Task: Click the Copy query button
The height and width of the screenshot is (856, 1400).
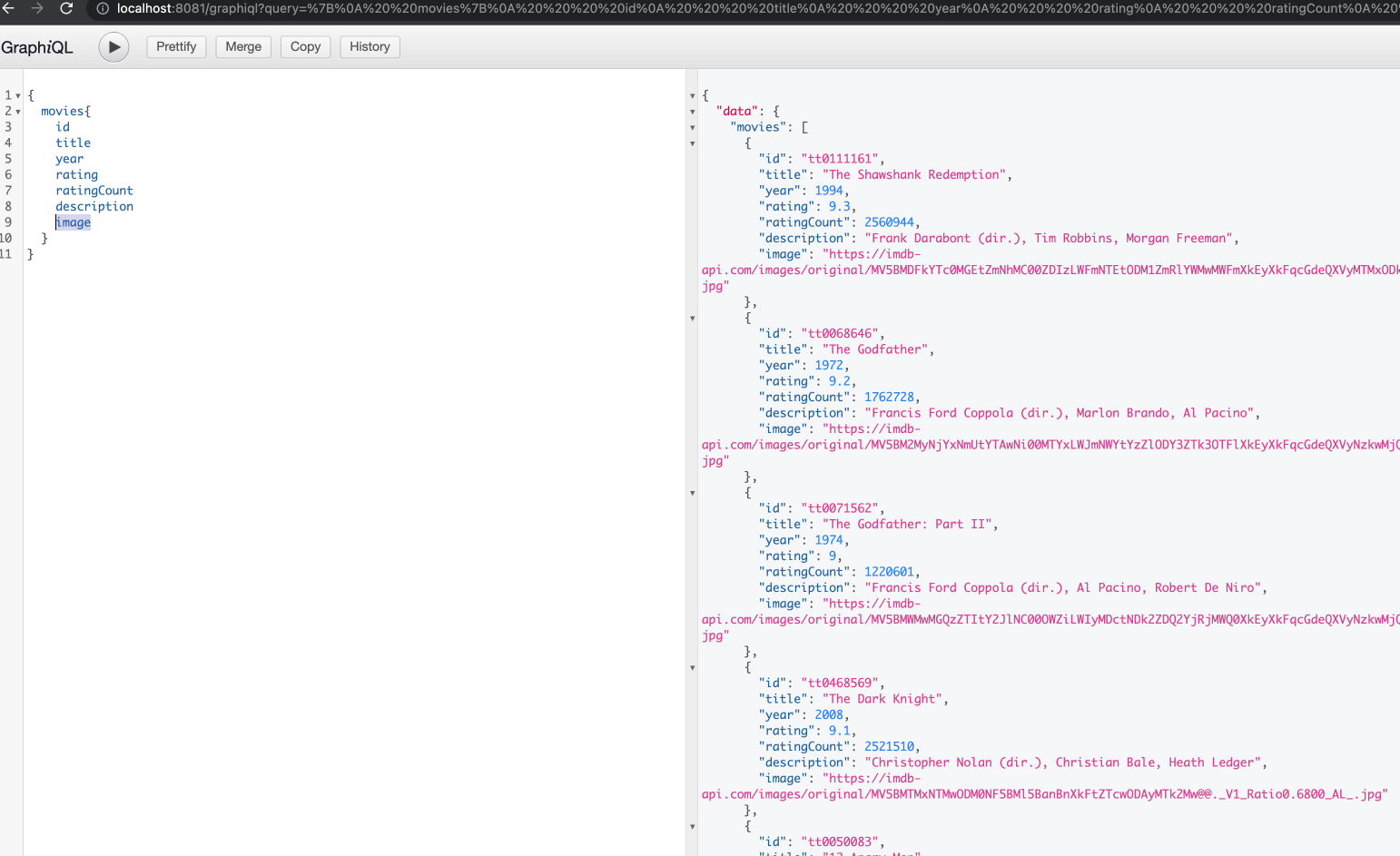Action: pyautogui.click(x=305, y=47)
